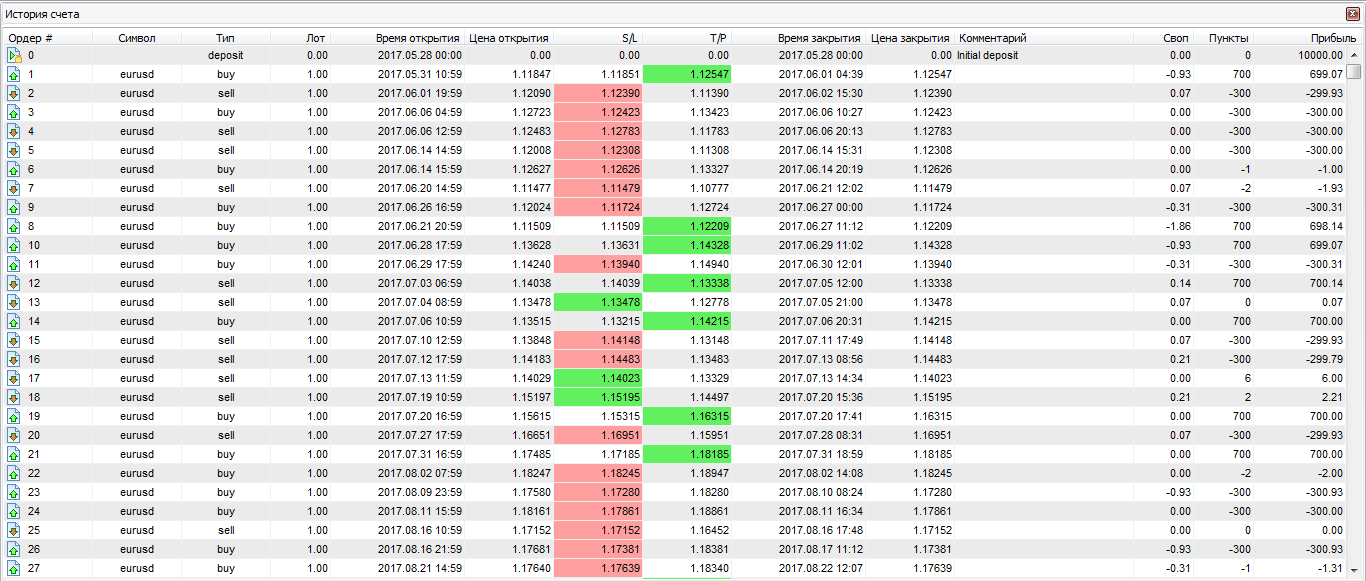The image size is (1366, 581).
Task: Select the red S/L cell 1.12390
Action: 598,94
